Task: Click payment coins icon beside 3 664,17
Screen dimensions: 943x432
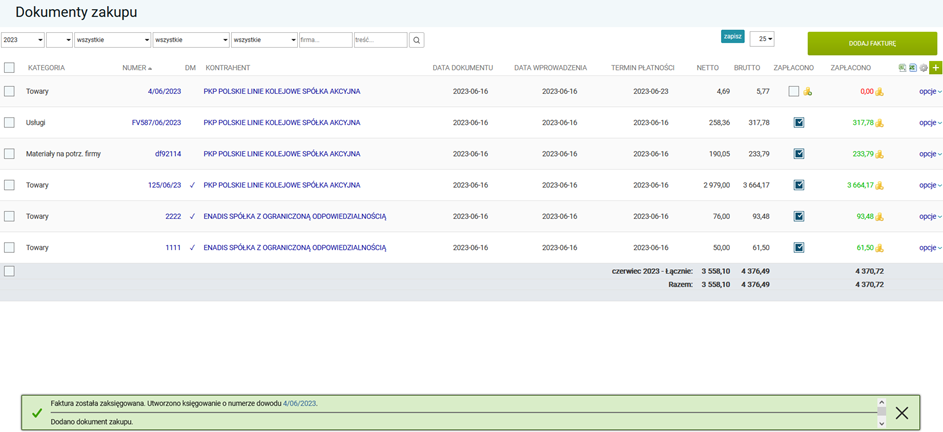Action: [880, 185]
